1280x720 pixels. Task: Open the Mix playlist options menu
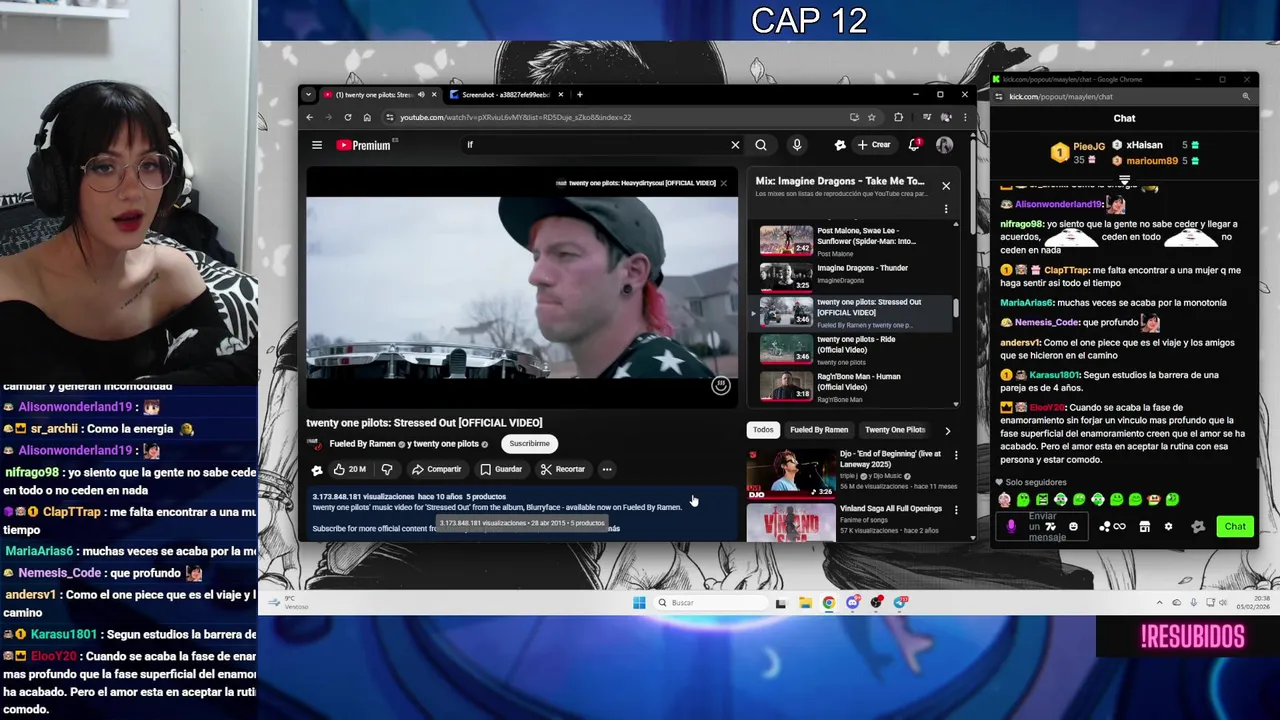(946, 209)
